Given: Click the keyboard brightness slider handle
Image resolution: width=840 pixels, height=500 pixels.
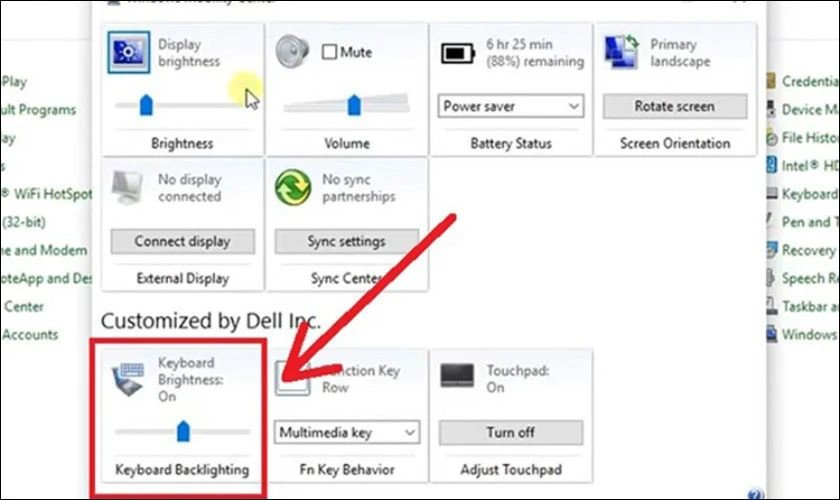Looking at the screenshot, I should click(183, 432).
